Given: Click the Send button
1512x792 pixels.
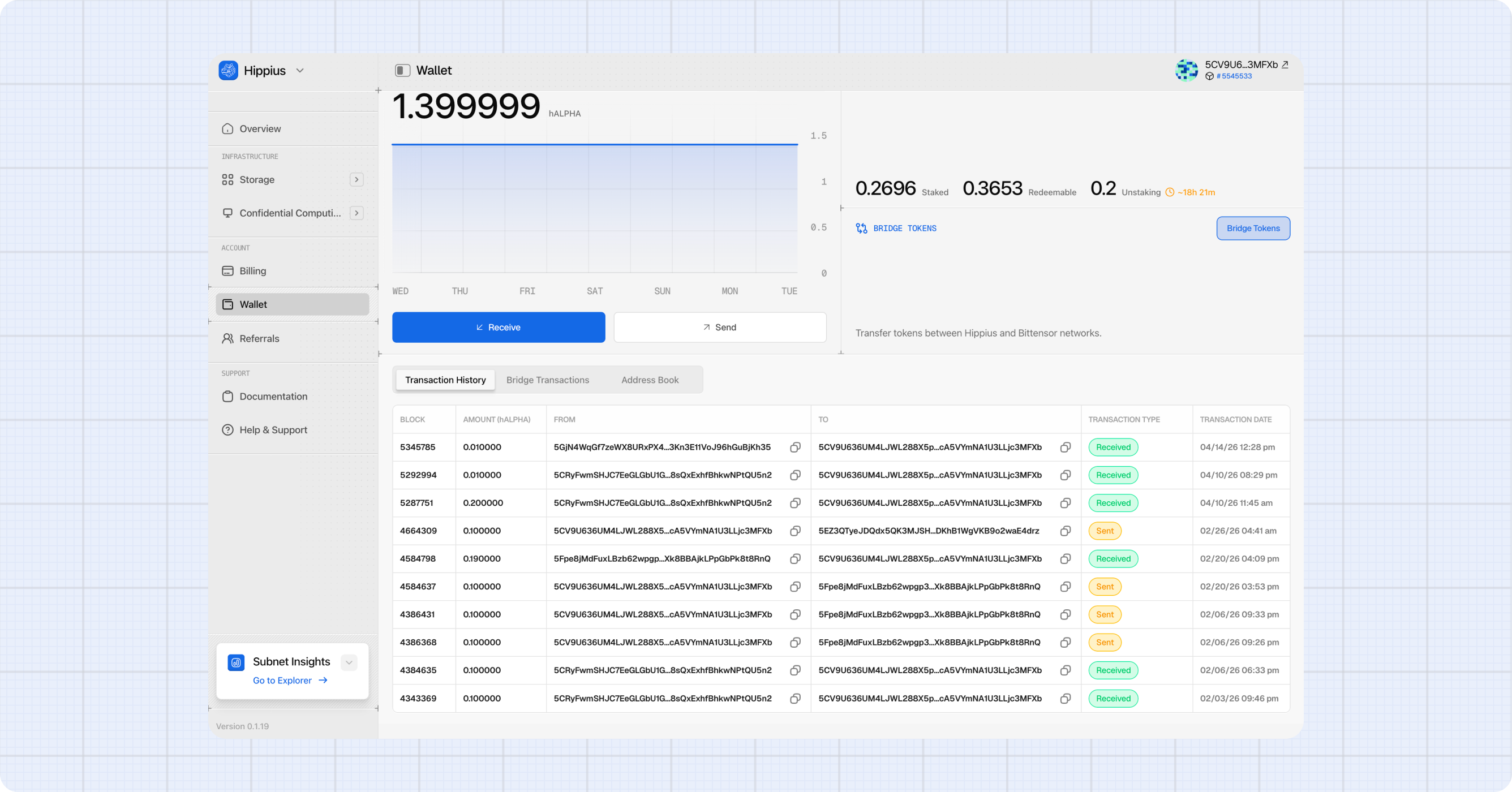Looking at the screenshot, I should pyautogui.click(x=720, y=328).
